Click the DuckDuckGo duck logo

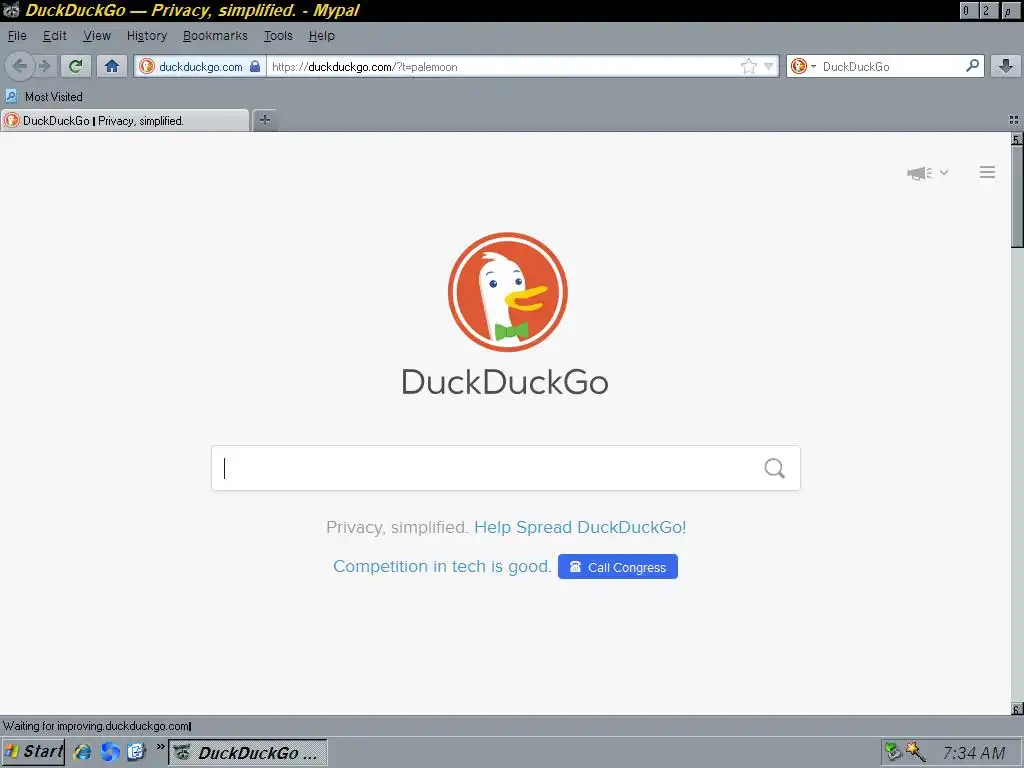coord(507,292)
